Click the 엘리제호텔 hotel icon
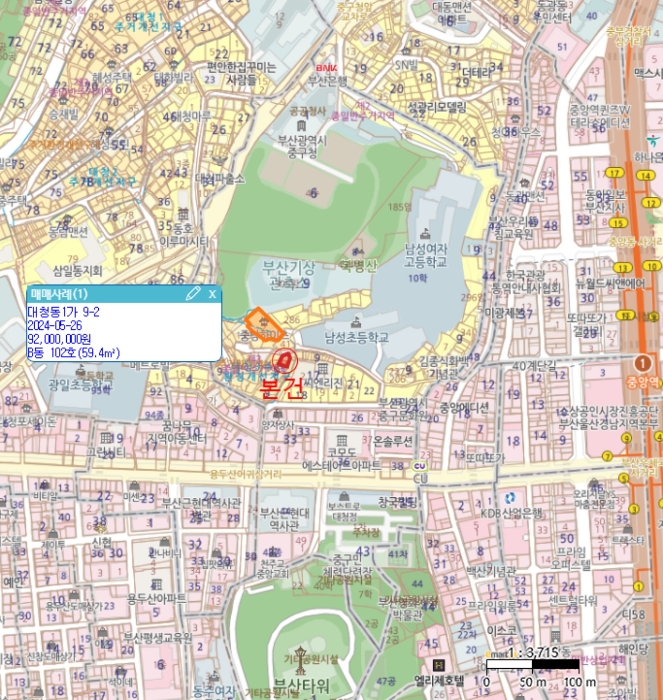 (439, 665)
